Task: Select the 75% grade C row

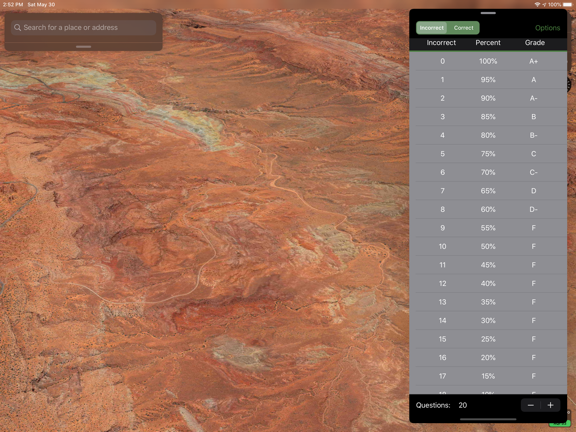Action: pos(488,154)
